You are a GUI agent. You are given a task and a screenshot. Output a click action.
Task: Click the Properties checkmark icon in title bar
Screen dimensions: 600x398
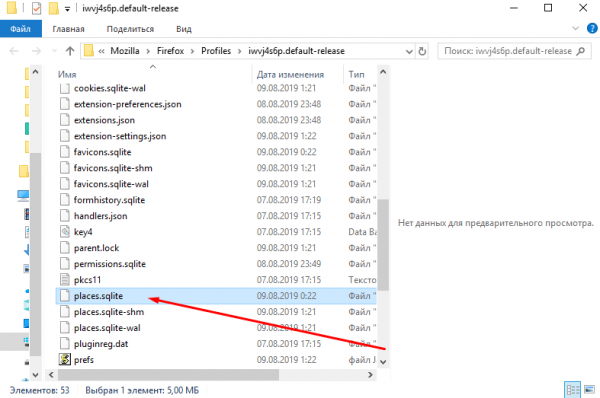pos(36,8)
